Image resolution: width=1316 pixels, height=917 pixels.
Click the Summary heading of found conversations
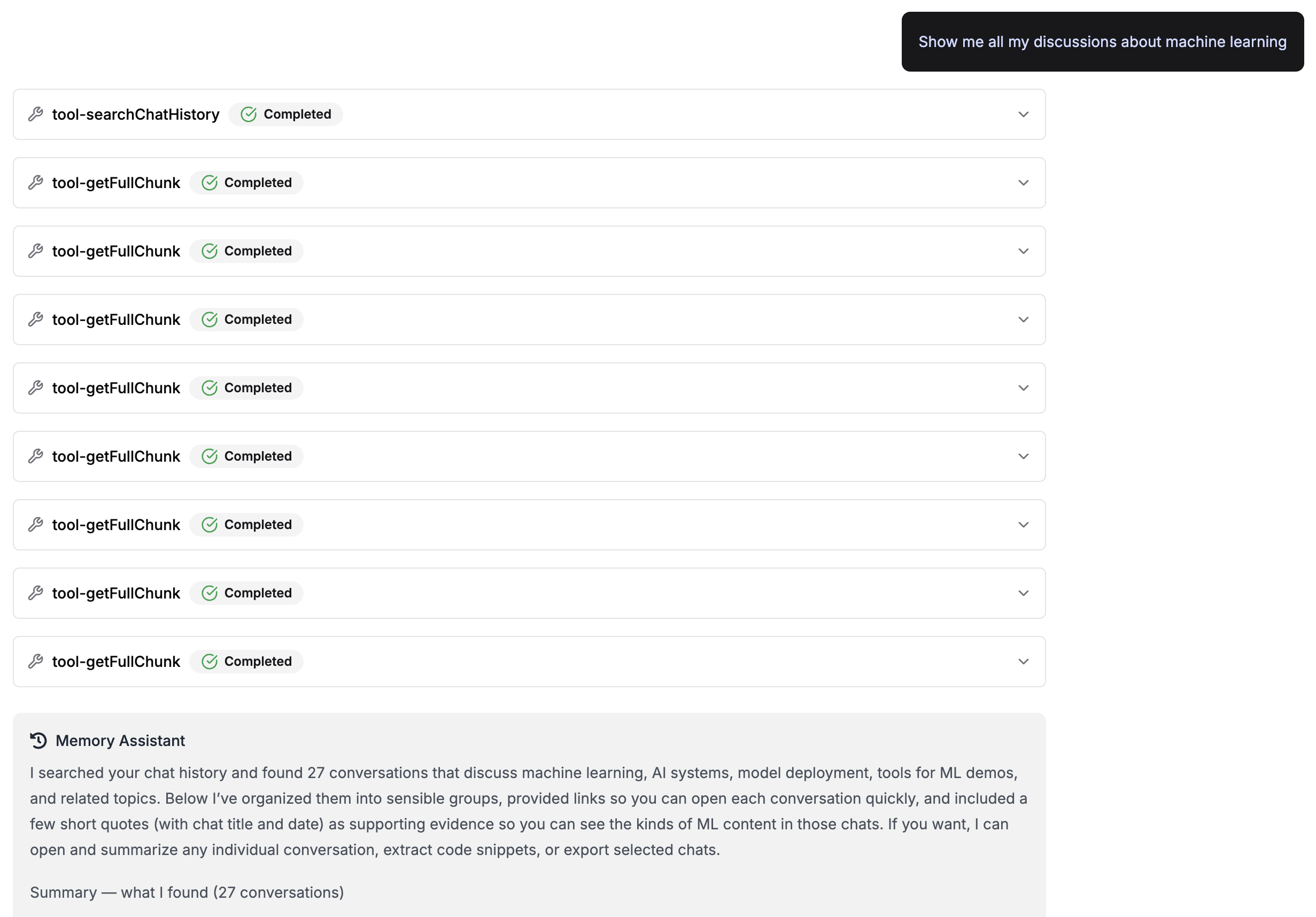coord(187,892)
